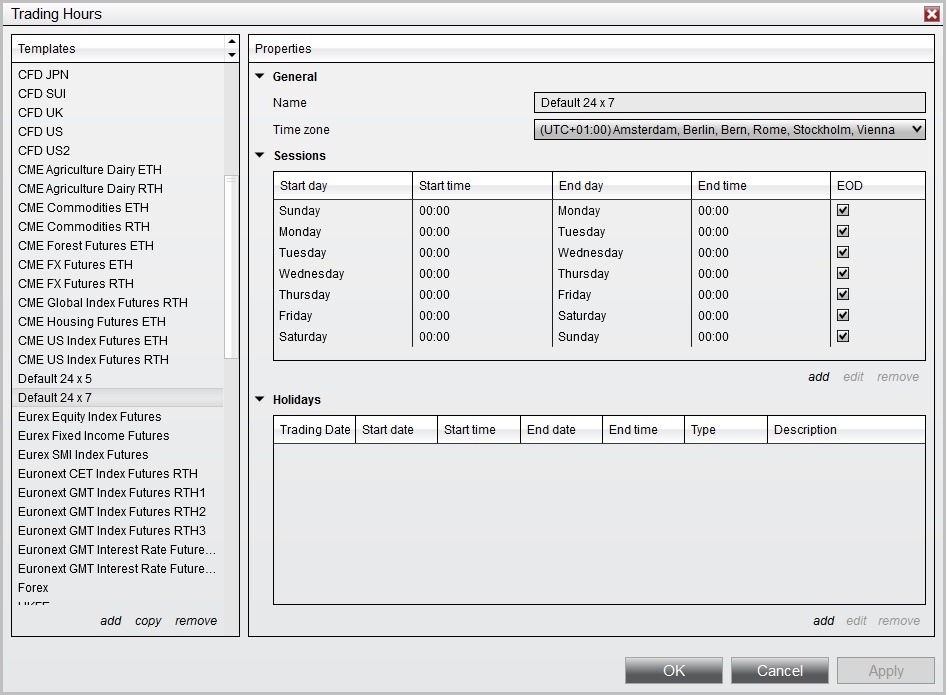Select Euronext GMT Index Futures RTH3

[x=117, y=530]
